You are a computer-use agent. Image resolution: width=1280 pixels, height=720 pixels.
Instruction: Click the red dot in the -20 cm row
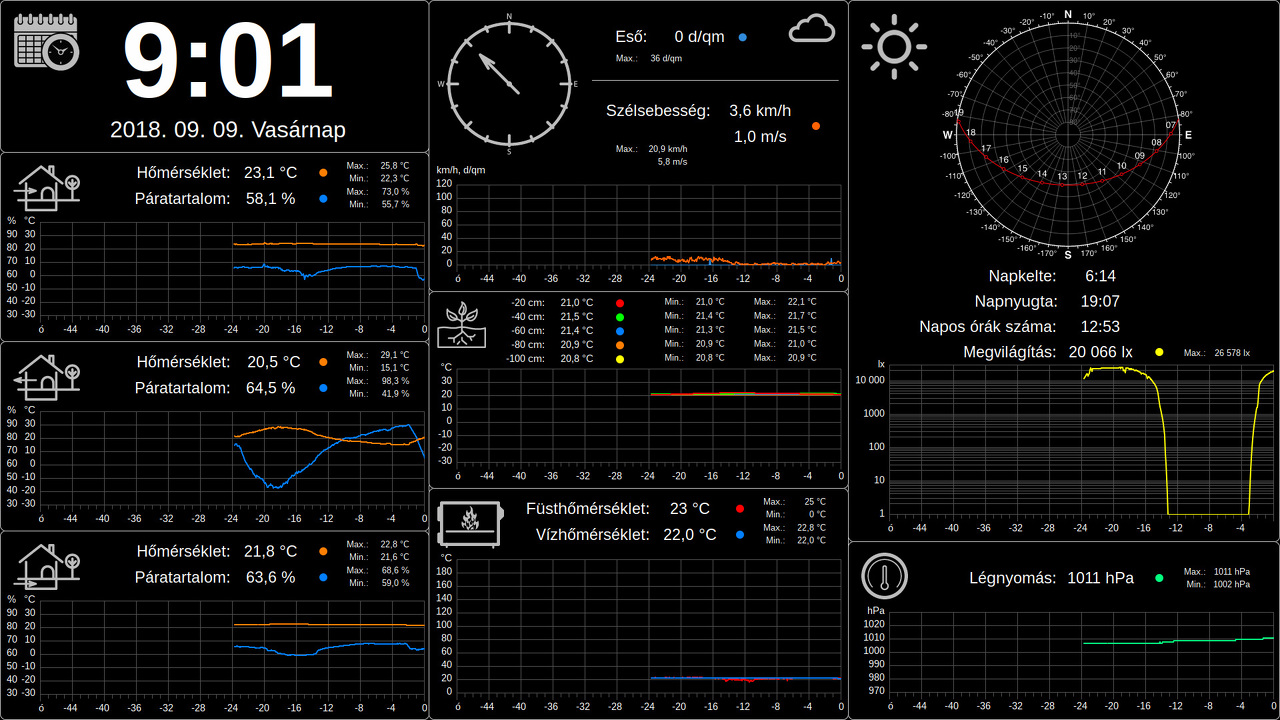point(620,302)
